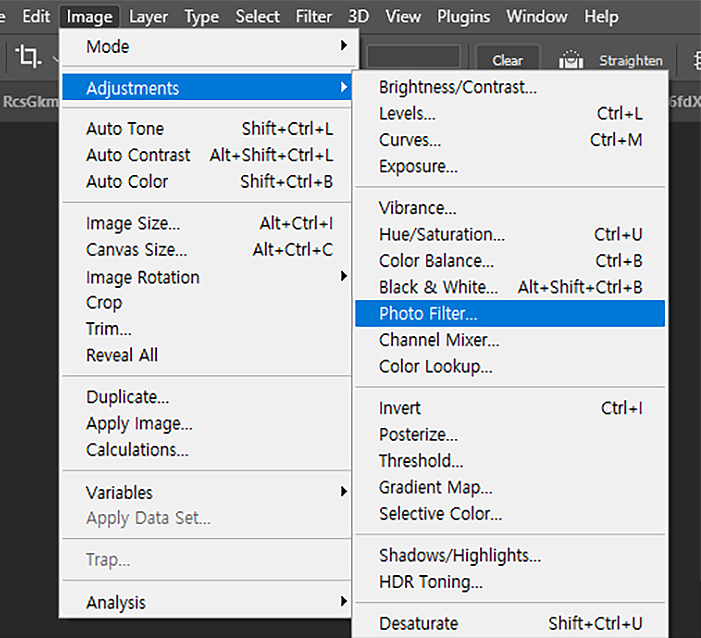This screenshot has height=638, width=701.
Task: Open the 3D menu
Action: pos(359,17)
